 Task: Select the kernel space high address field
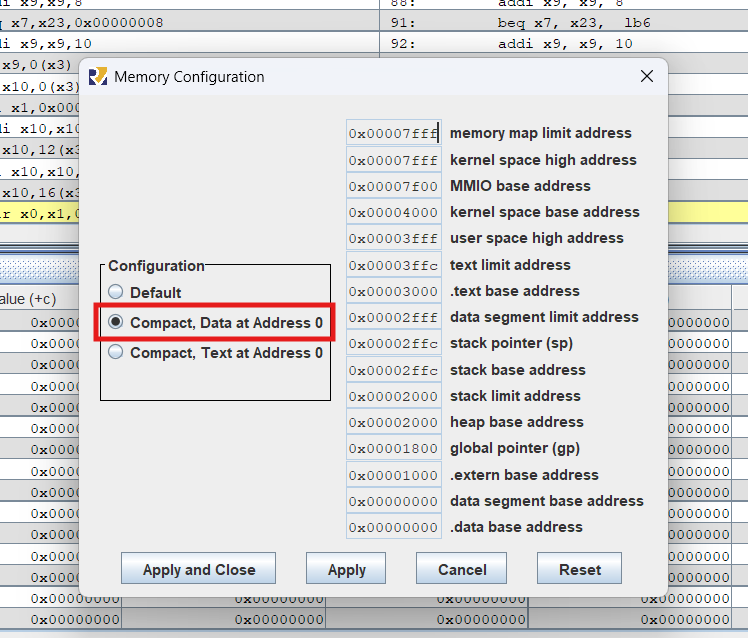(393, 160)
